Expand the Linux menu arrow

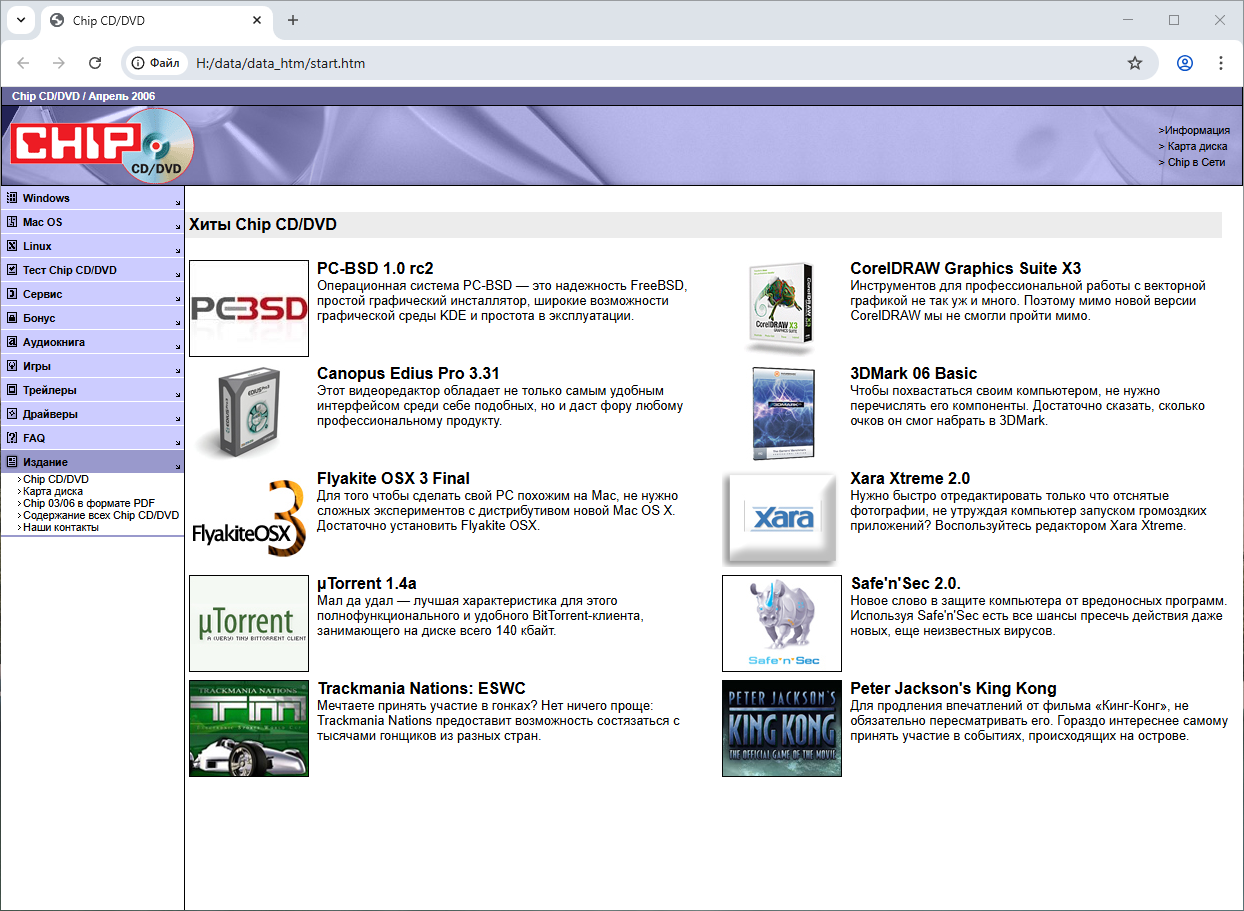(178, 250)
